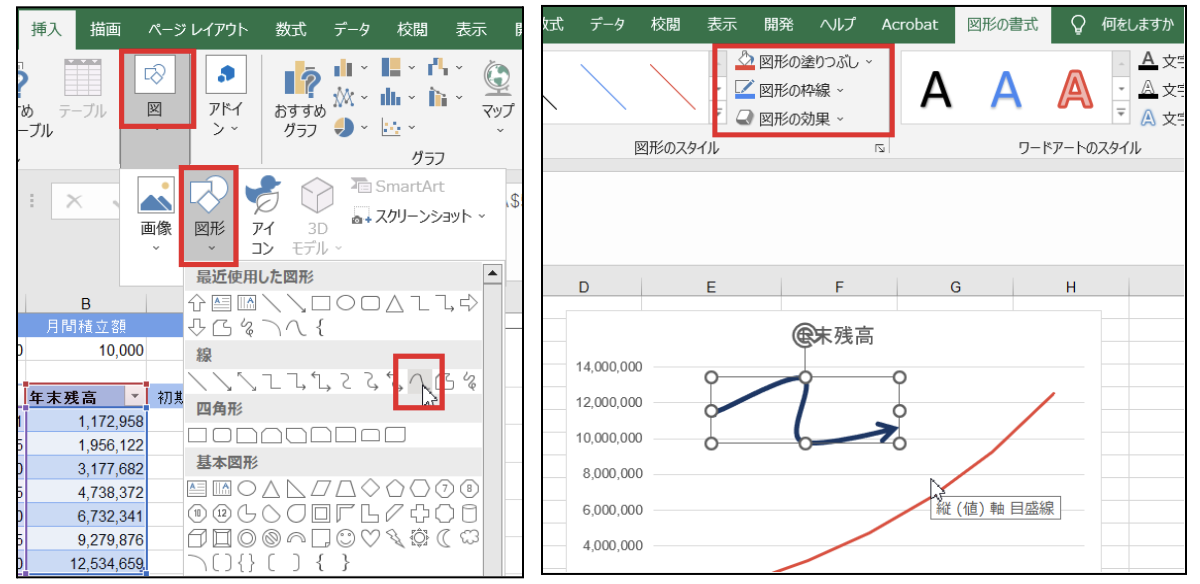Screen dimensions: 1200x584
Task: Select the moon shape in 基本図形
Action: 443,538
